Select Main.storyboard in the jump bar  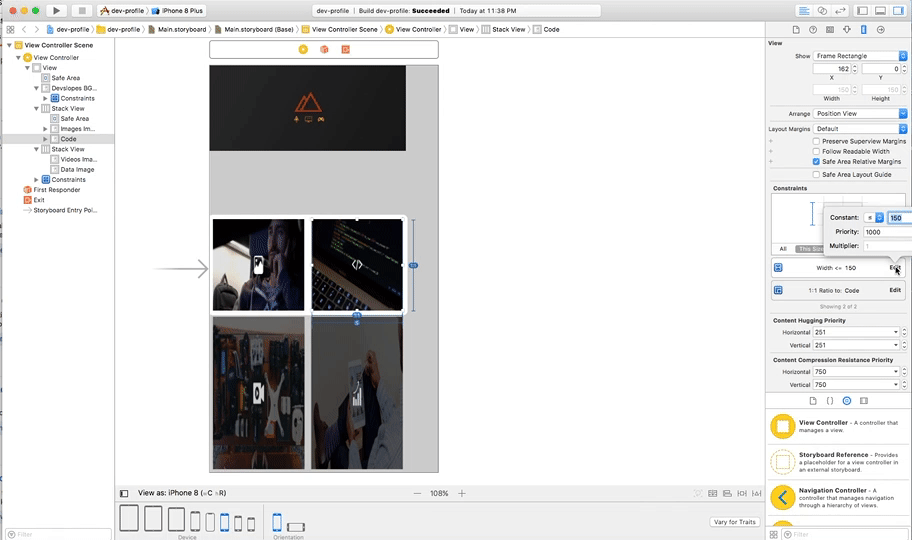point(177,29)
